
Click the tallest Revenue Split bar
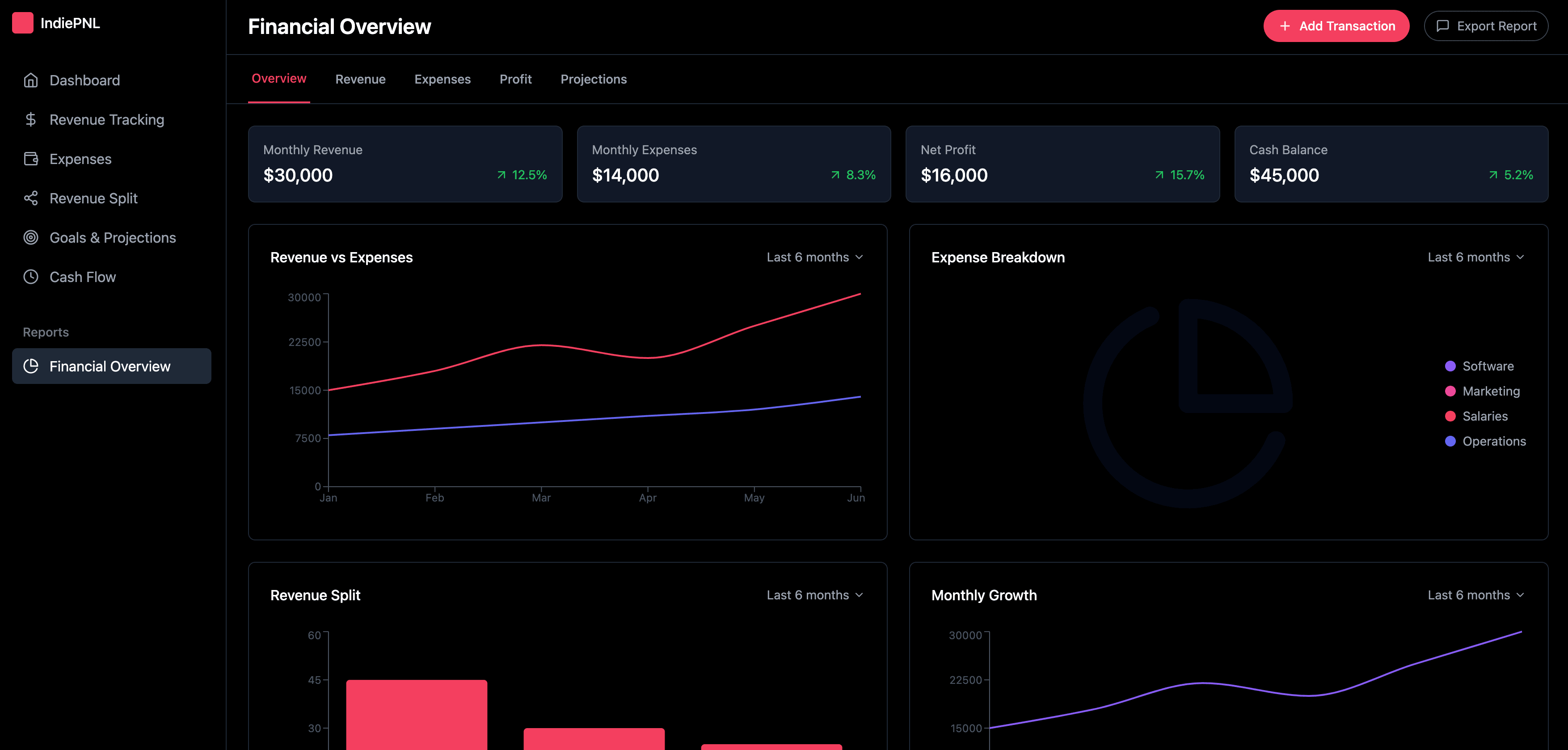[x=416, y=715]
